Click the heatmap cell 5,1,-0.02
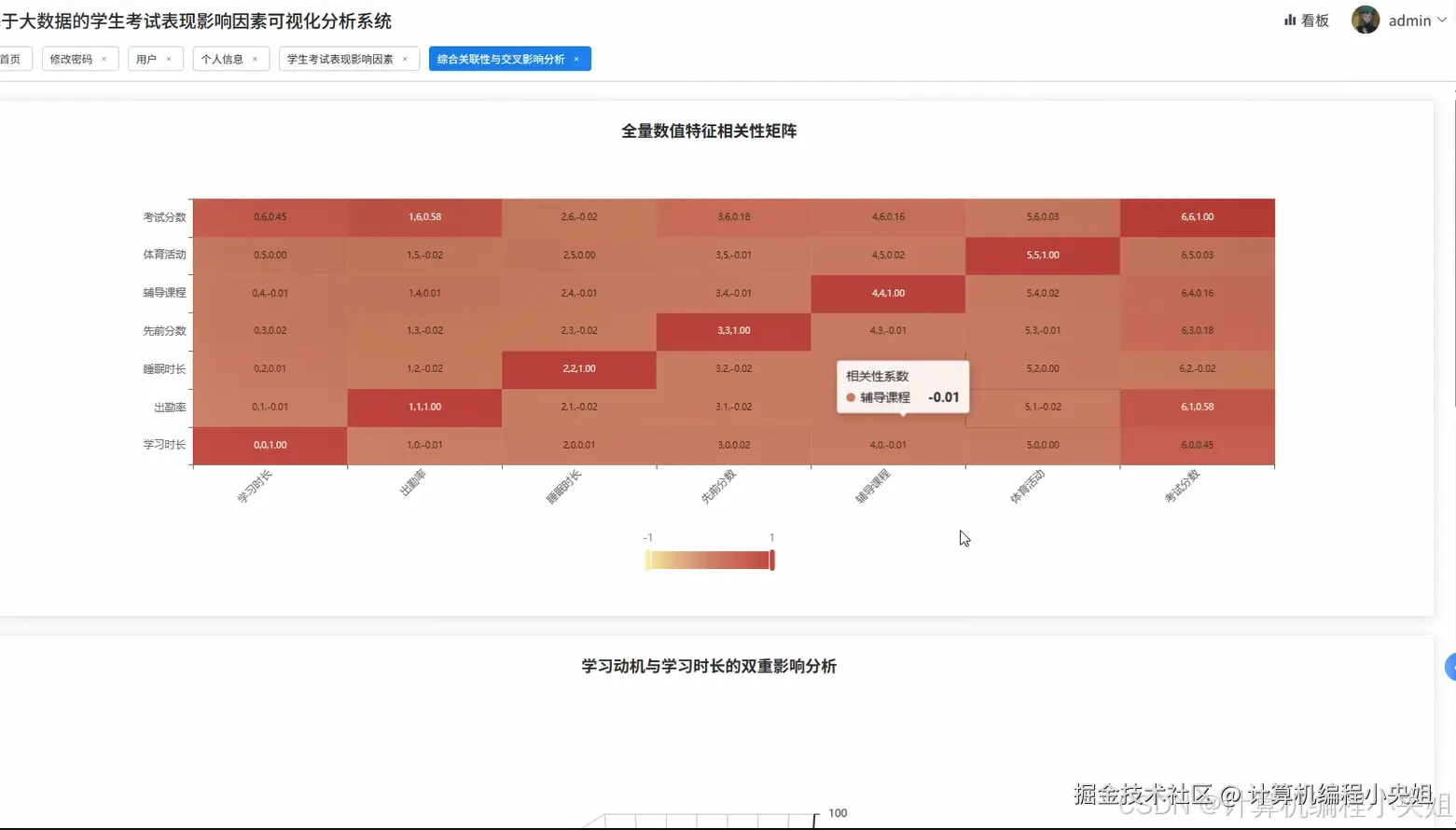This screenshot has height=830, width=1456. pyautogui.click(x=1043, y=407)
